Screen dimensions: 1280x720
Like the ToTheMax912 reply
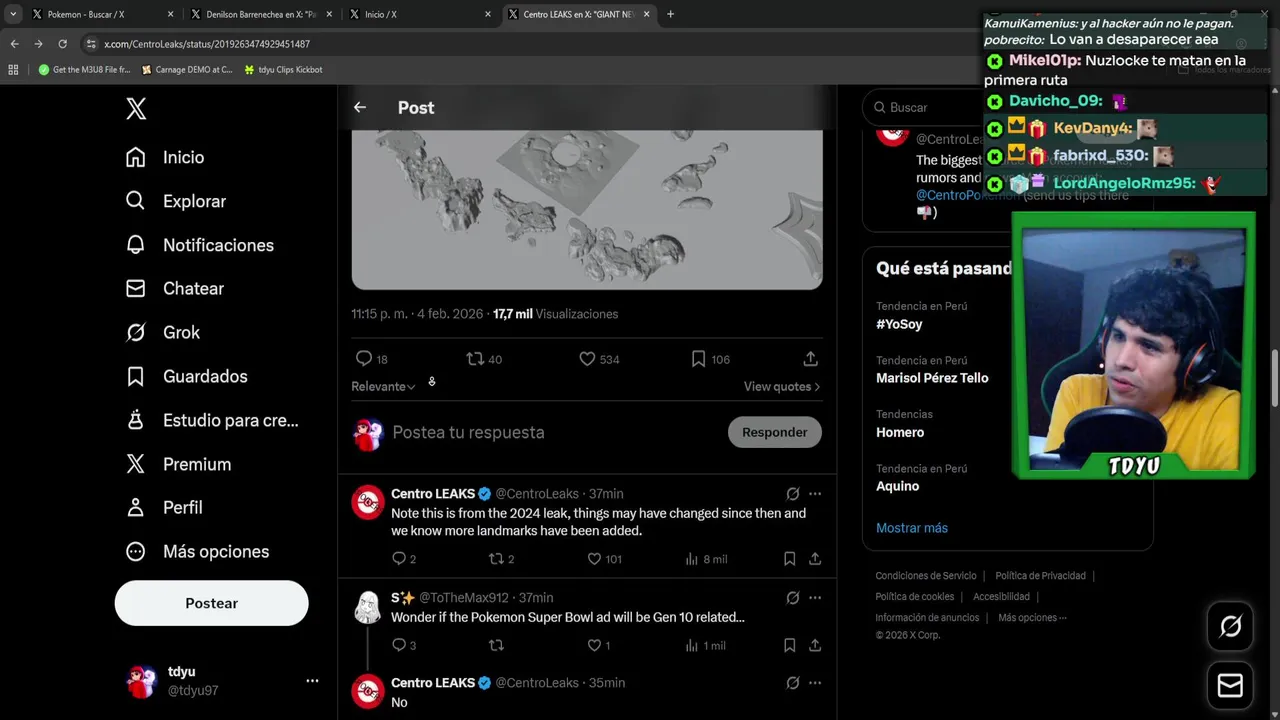pyautogui.click(x=594, y=645)
